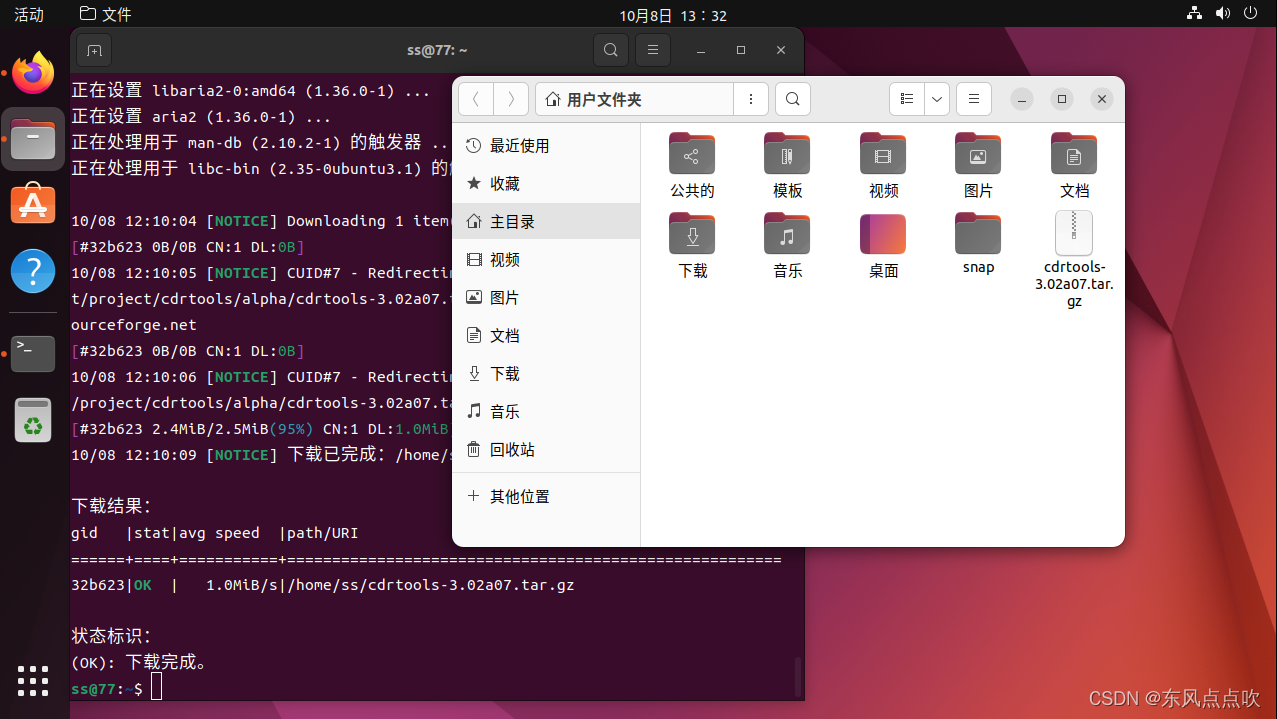The image size is (1277, 719).
Task: Open Firefox from the dock
Action: click(x=32, y=72)
